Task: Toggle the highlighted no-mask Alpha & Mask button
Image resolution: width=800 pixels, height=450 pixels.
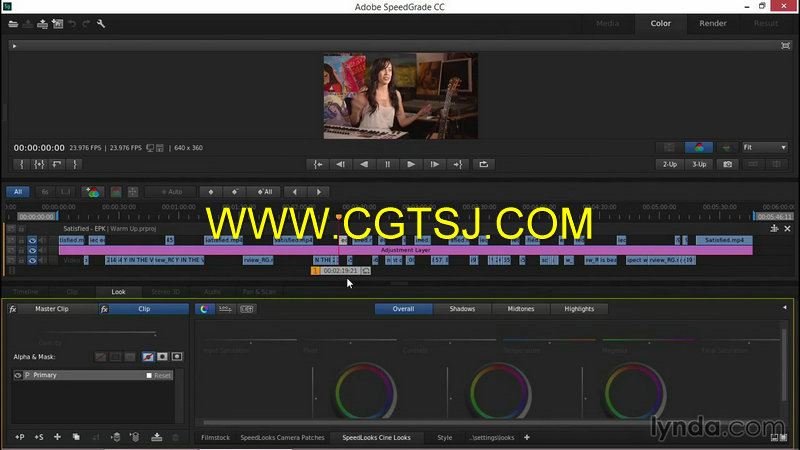Action: click(148, 357)
